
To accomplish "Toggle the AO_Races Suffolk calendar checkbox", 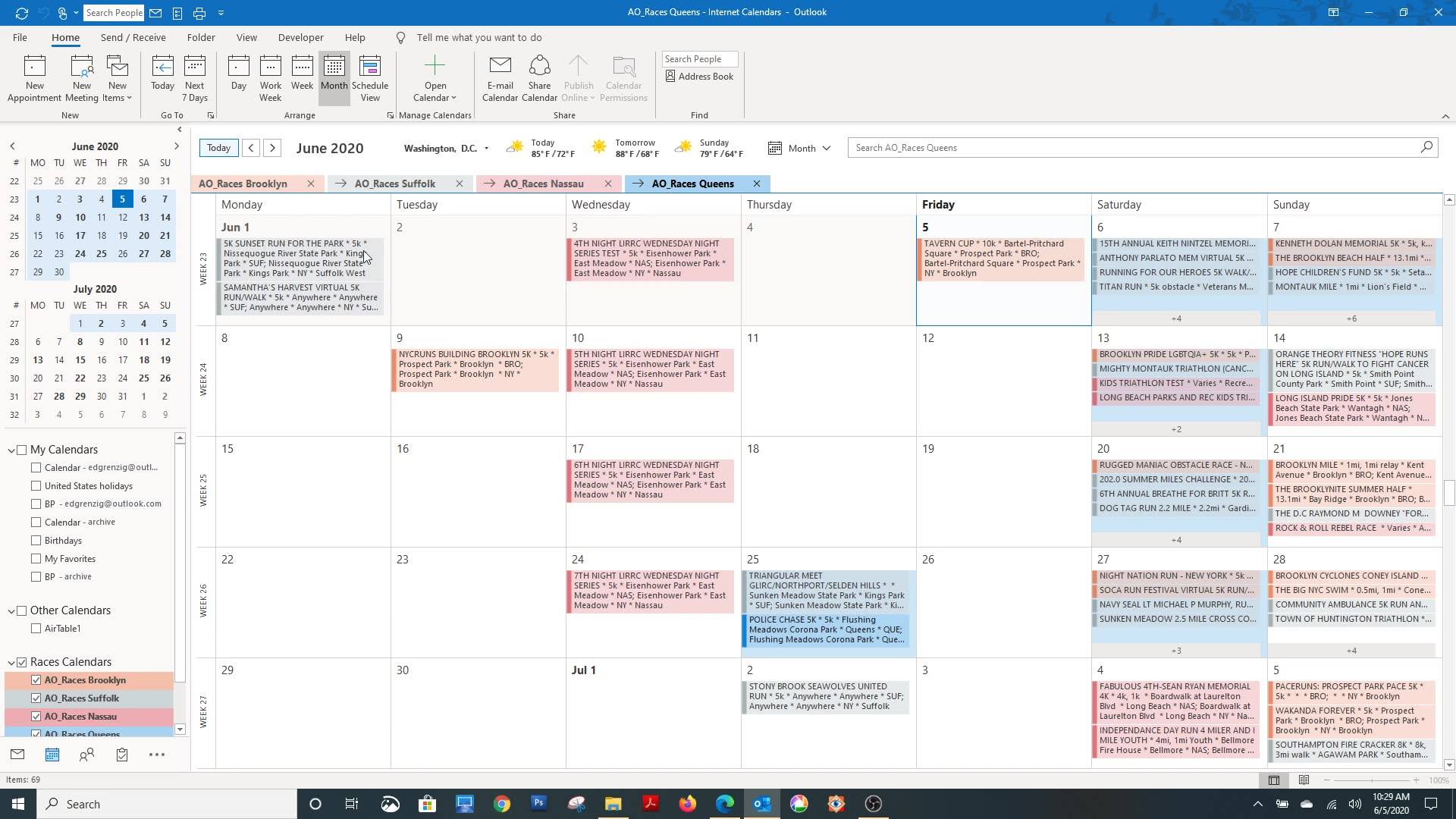I will tap(36, 698).
